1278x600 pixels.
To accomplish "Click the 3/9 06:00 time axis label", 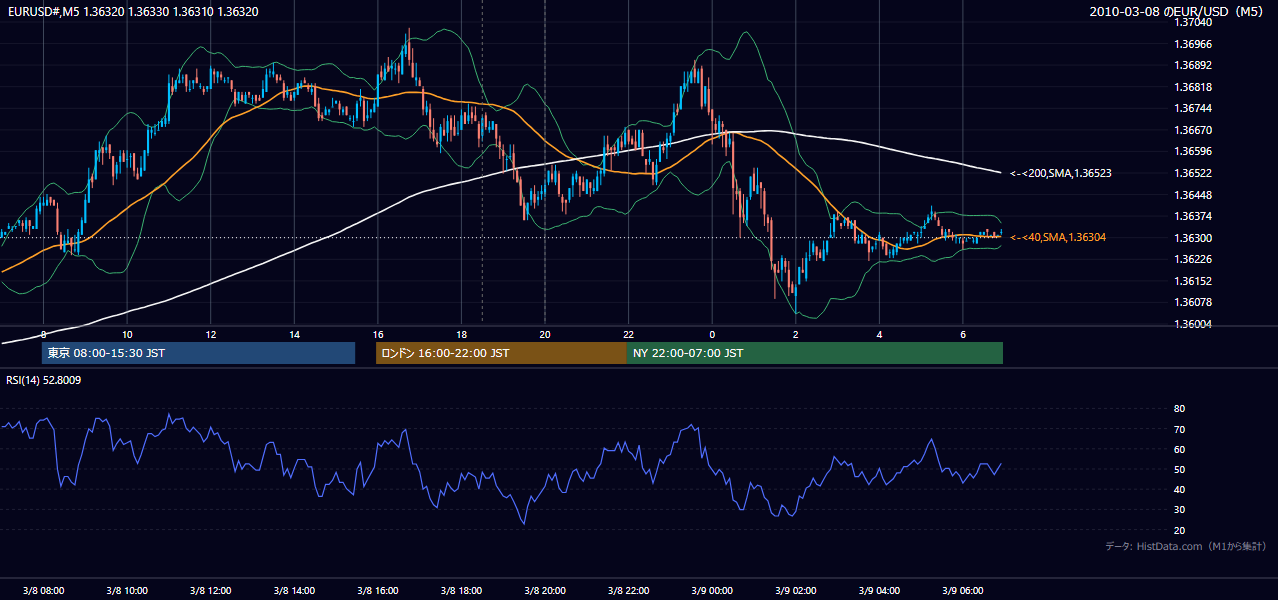I will [x=963, y=590].
